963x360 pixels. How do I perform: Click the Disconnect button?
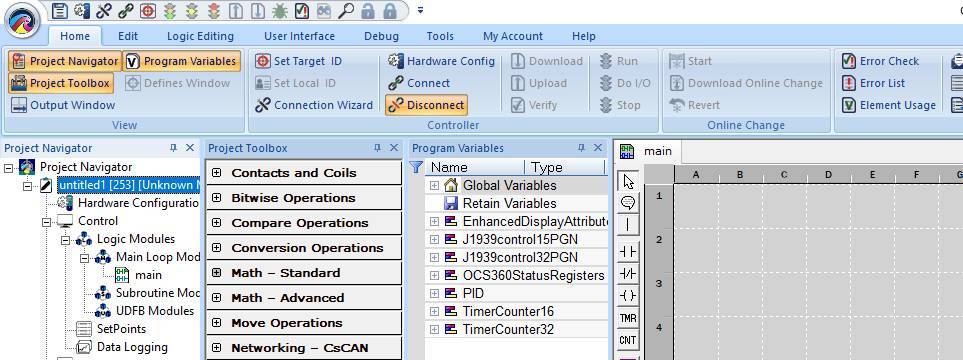tap(426, 105)
